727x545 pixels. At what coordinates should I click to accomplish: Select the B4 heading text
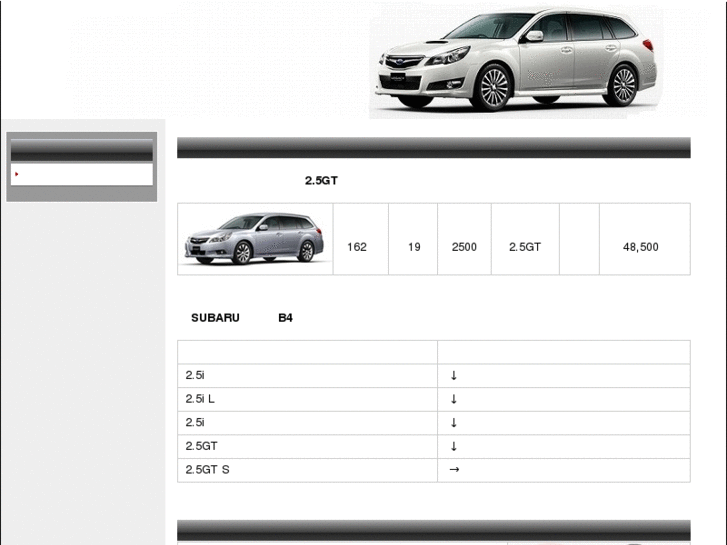(285, 318)
